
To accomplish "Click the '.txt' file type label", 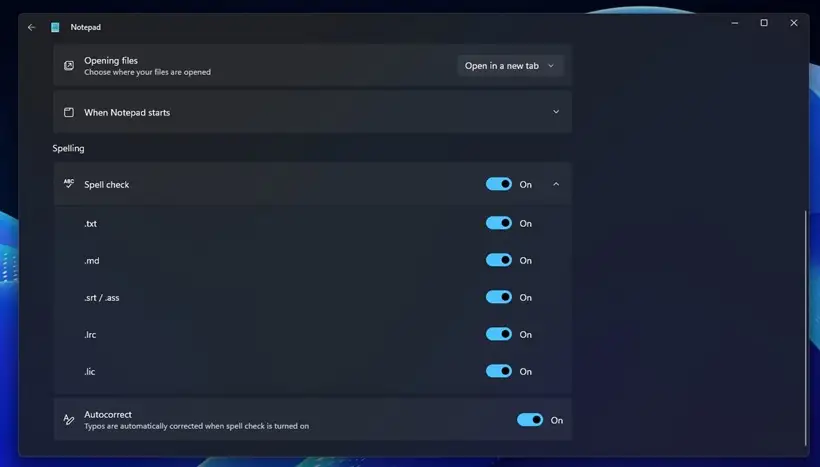I will (x=90, y=224).
